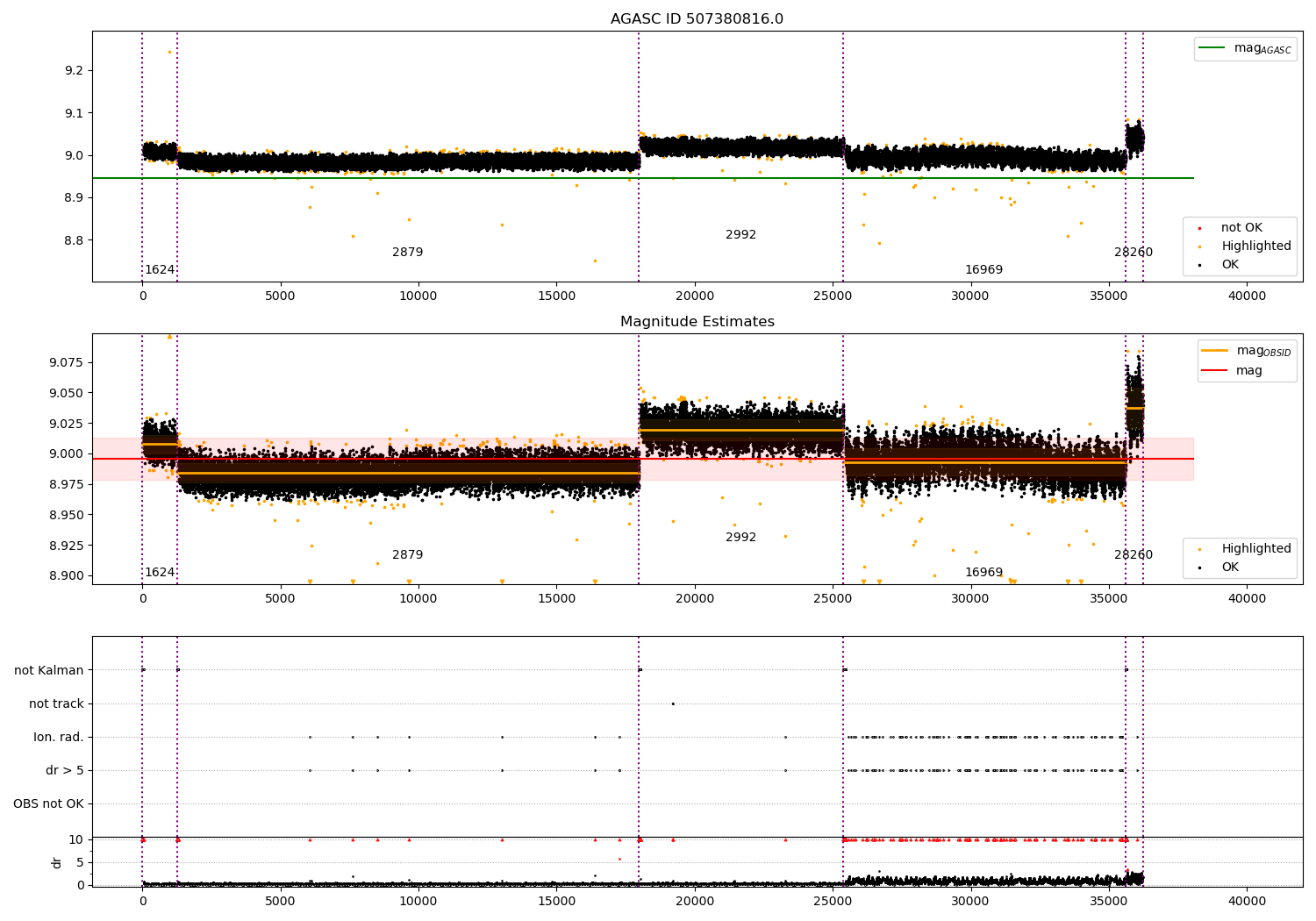Click the 'not Kalman' row label
Viewport: 1316px width, 921px height.
point(49,670)
